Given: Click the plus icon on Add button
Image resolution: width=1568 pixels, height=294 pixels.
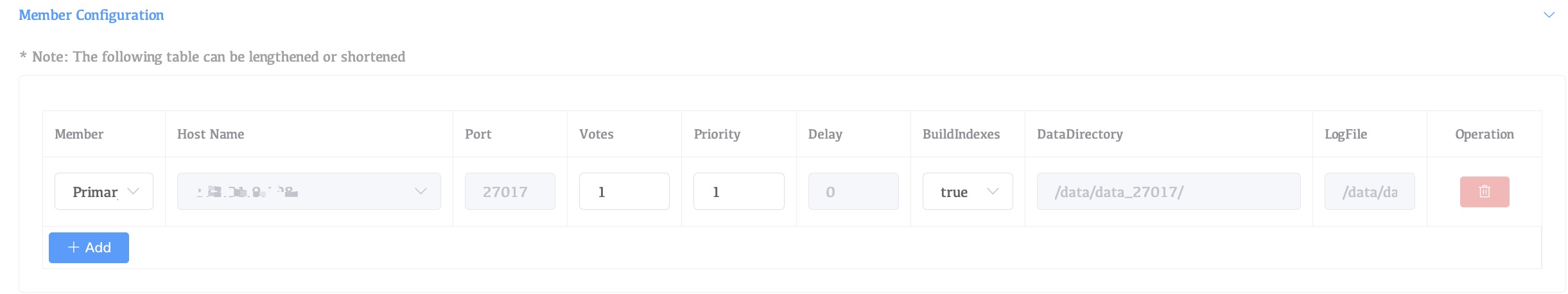Looking at the screenshot, I should tap(74, 248).
